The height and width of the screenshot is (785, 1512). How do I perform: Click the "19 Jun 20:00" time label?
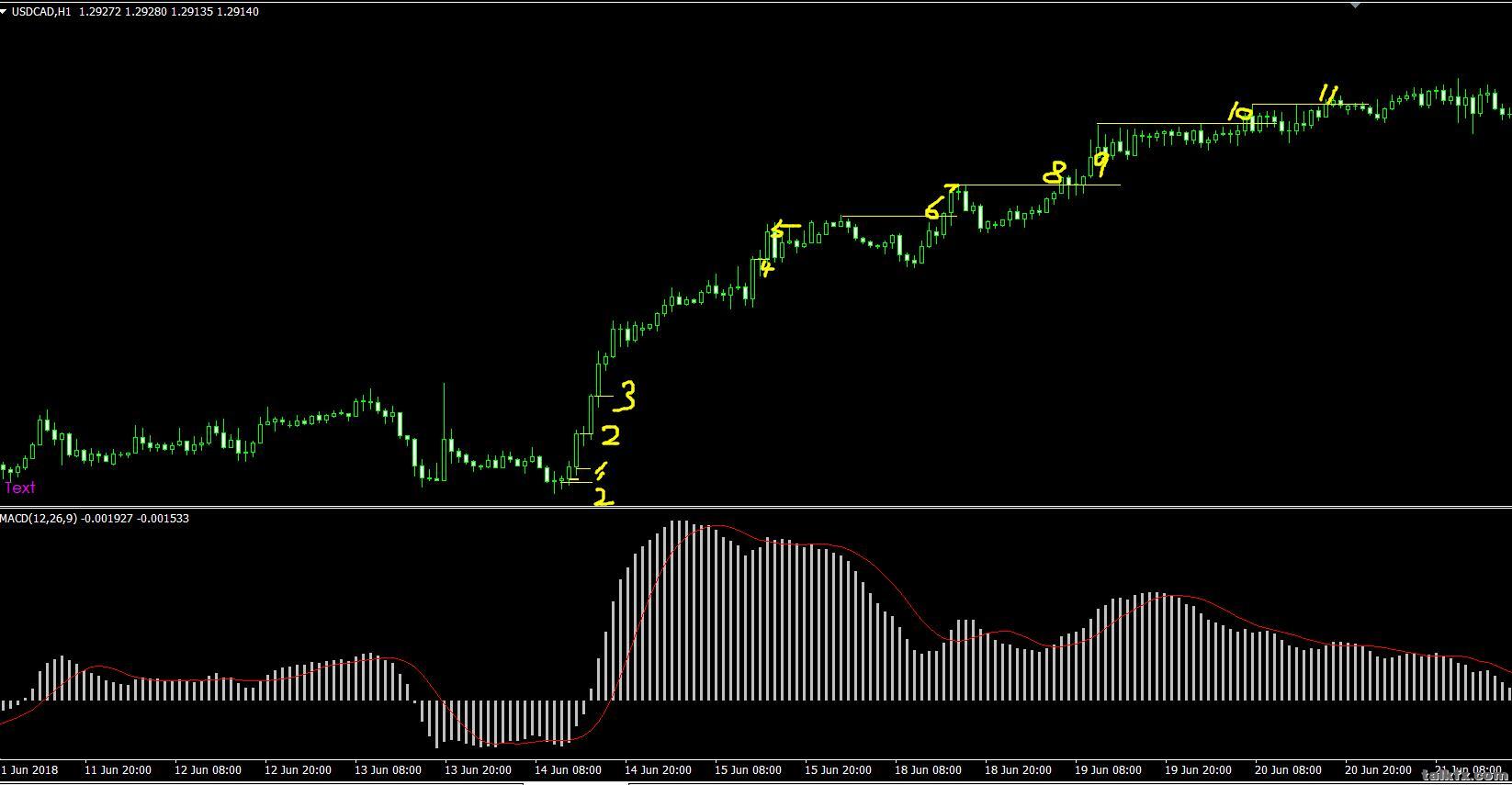coord(1199,769)
